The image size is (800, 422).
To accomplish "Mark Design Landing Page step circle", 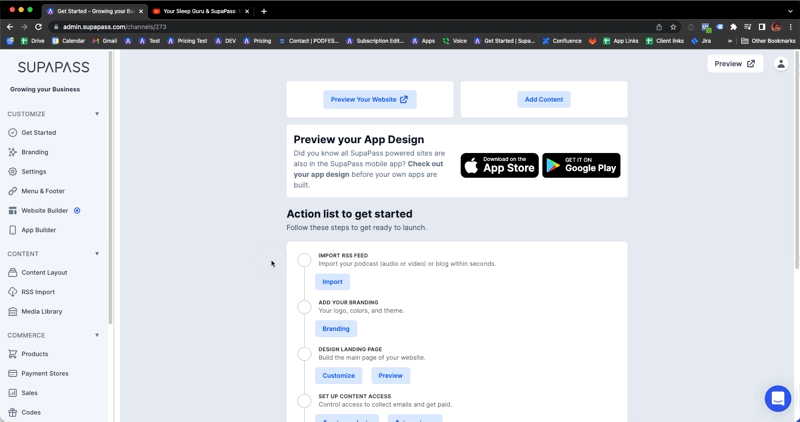I will click(304, 354).
